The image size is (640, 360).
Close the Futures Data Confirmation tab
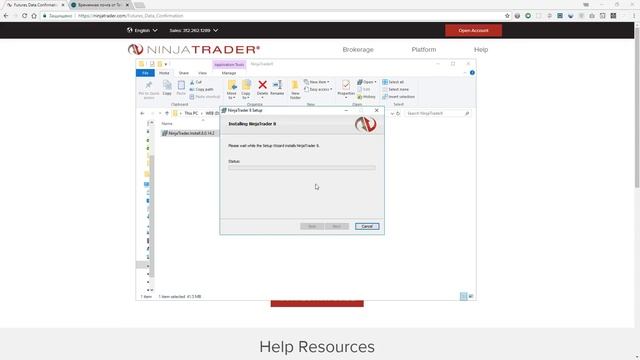[x=63, y=5]
